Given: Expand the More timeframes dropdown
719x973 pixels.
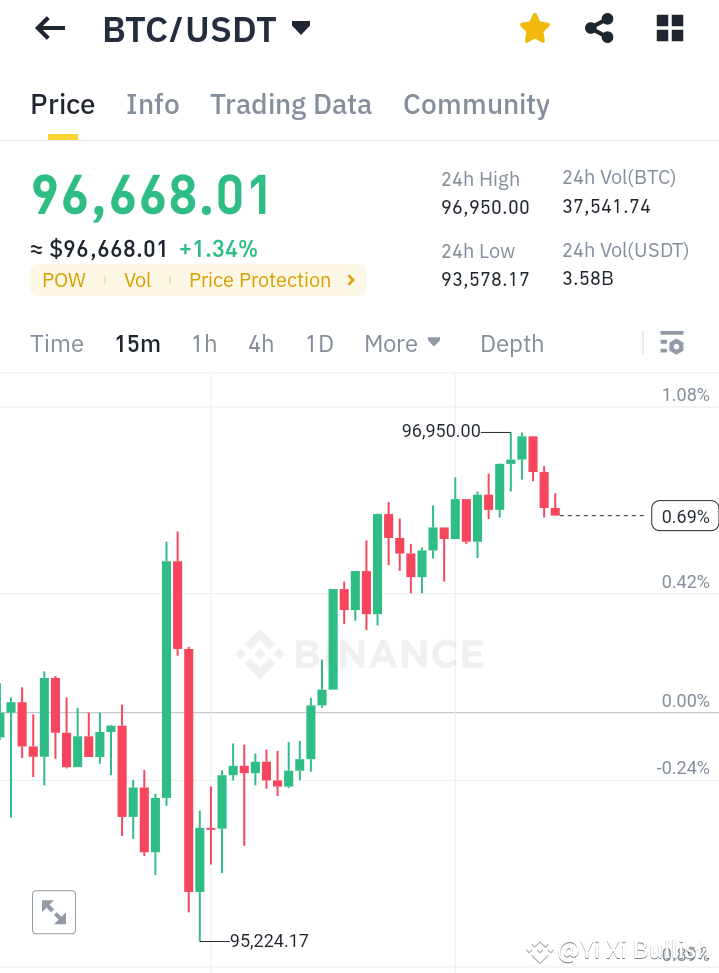Looking at the screenshot, I should (x=402, y=343).
